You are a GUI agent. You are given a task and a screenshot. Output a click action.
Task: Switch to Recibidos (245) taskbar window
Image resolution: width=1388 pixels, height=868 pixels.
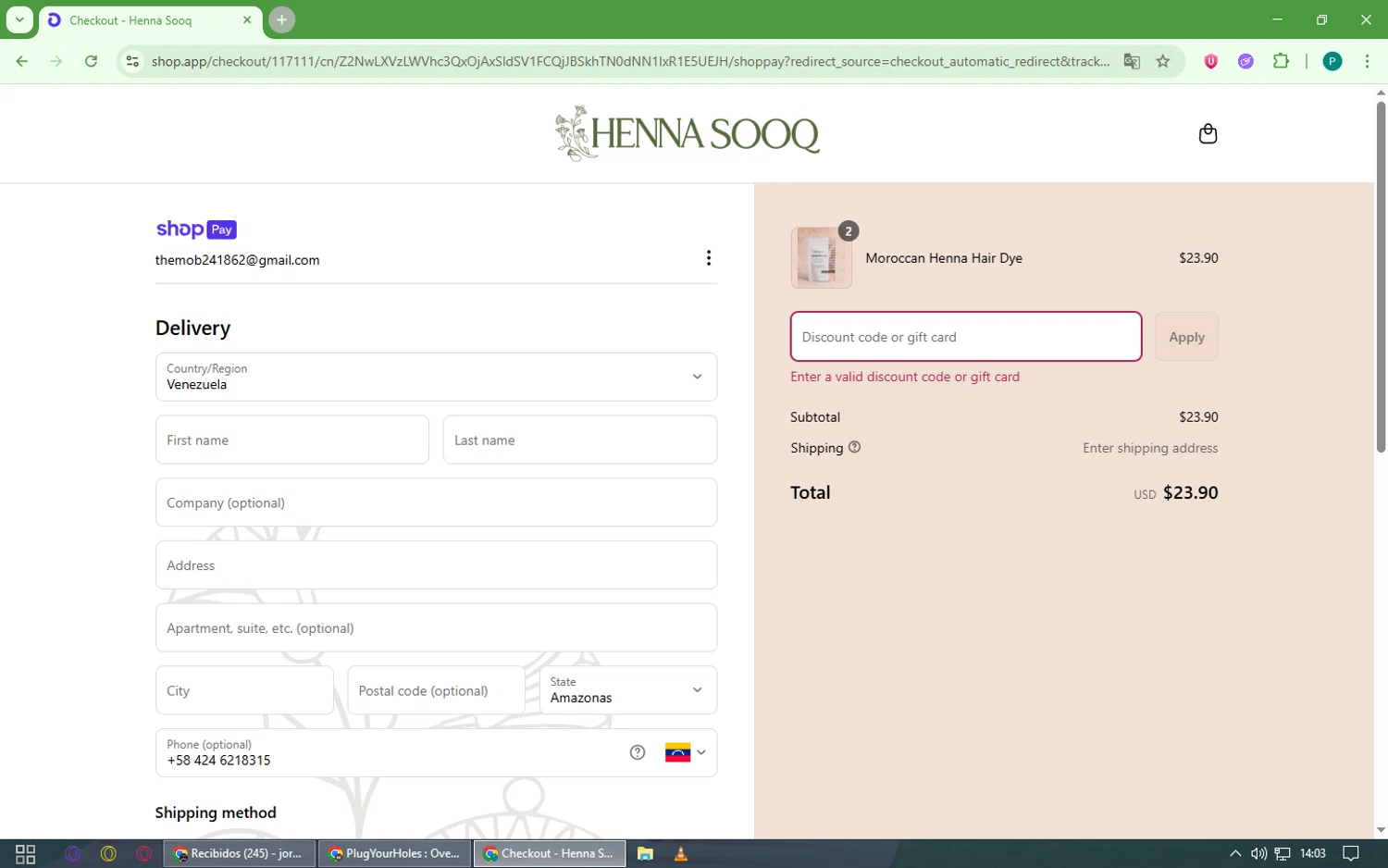(240, 853)
